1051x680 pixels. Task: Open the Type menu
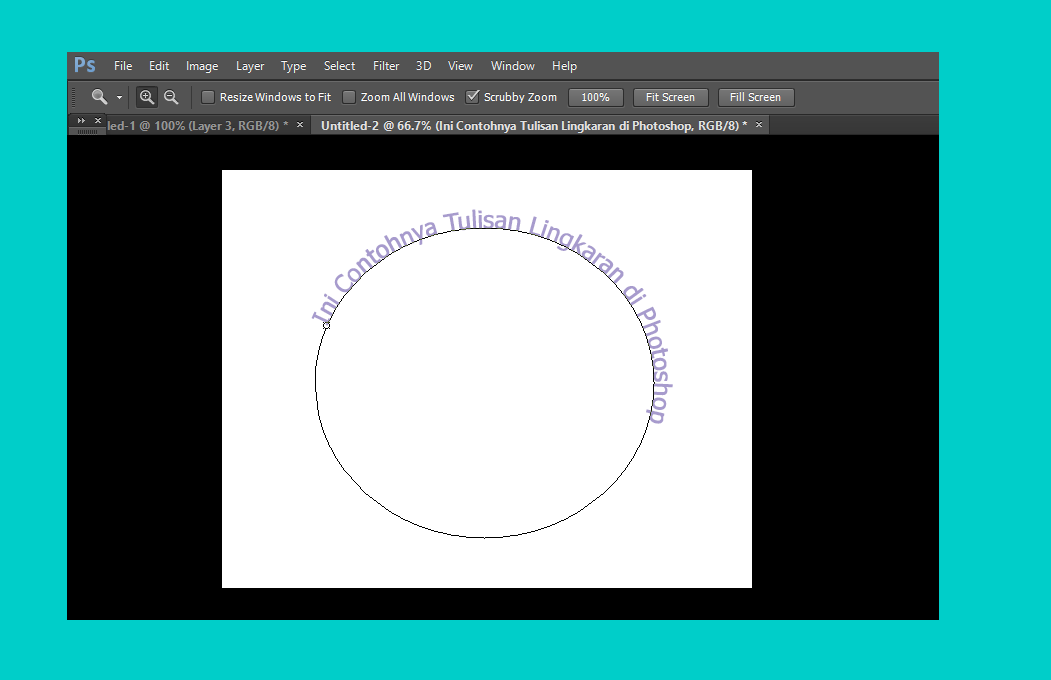tap(293, 66)
